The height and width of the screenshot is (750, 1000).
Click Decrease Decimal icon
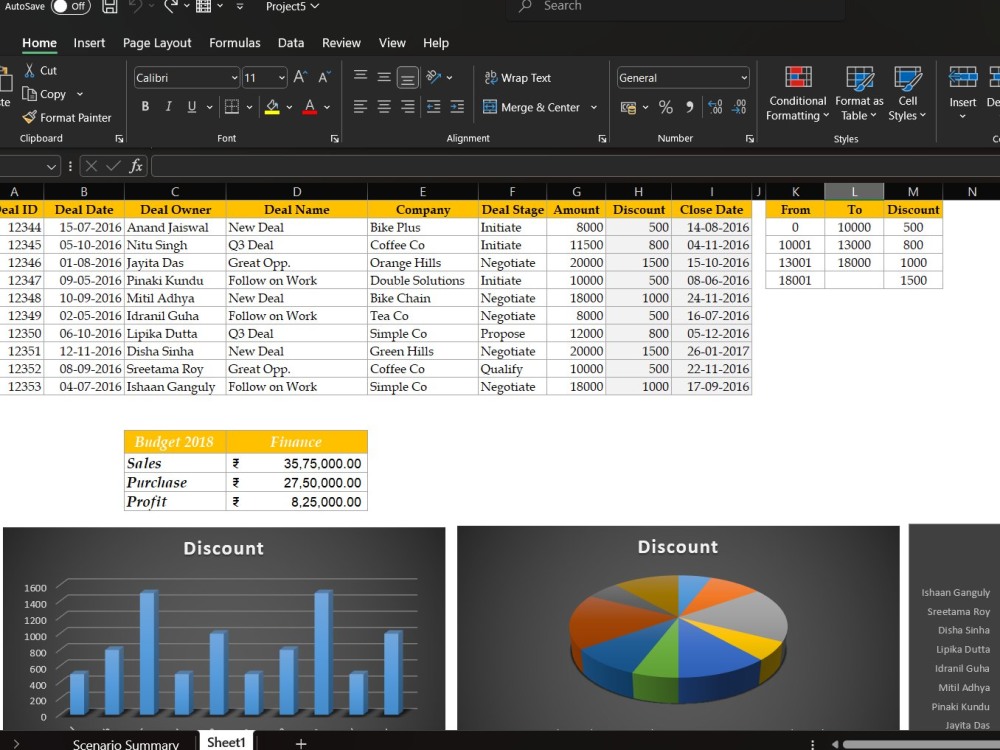(739, 107)
